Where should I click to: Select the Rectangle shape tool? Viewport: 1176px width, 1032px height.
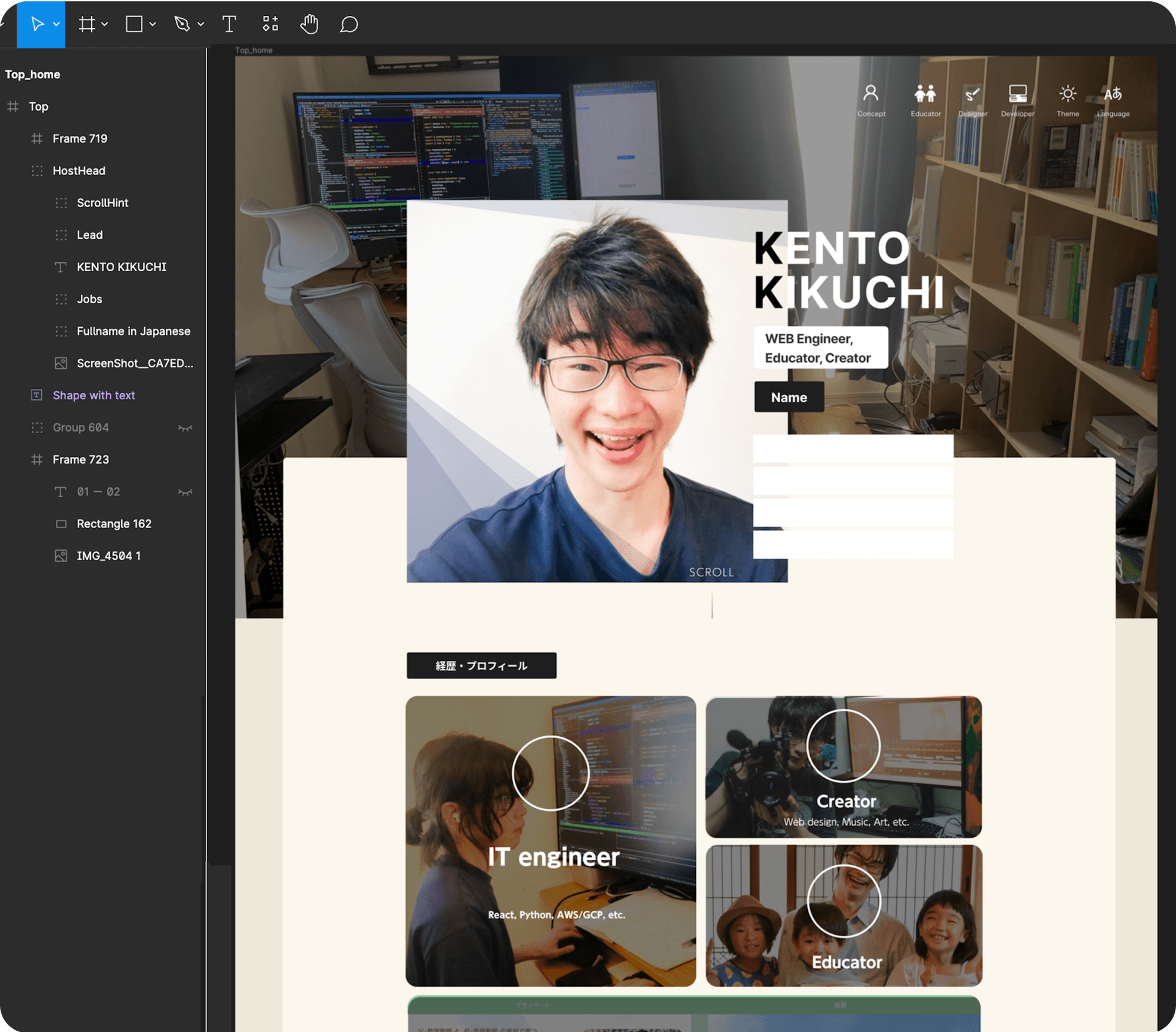(x=134, y=24)
